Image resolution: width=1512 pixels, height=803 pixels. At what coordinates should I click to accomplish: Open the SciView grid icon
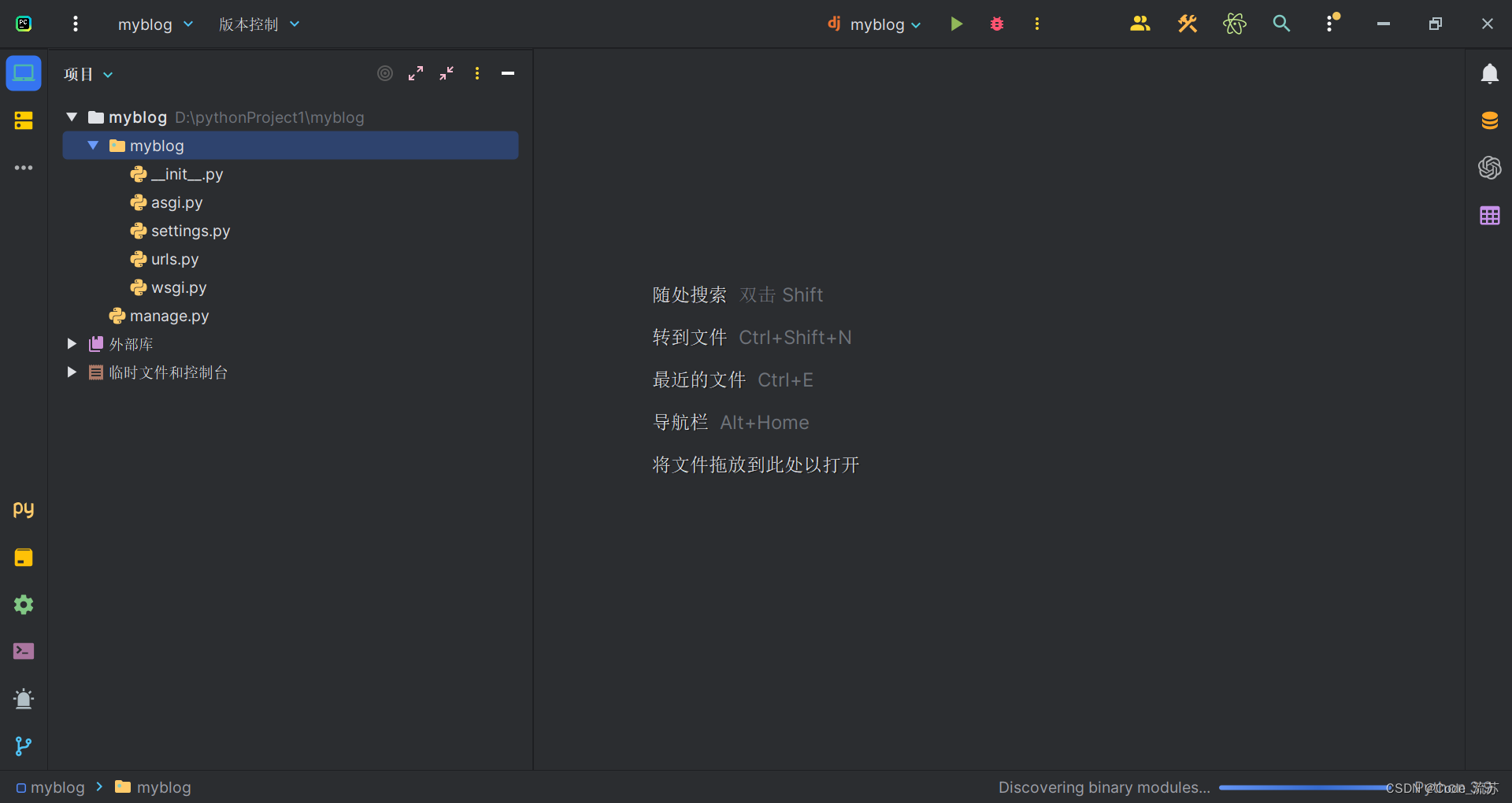1489,215
